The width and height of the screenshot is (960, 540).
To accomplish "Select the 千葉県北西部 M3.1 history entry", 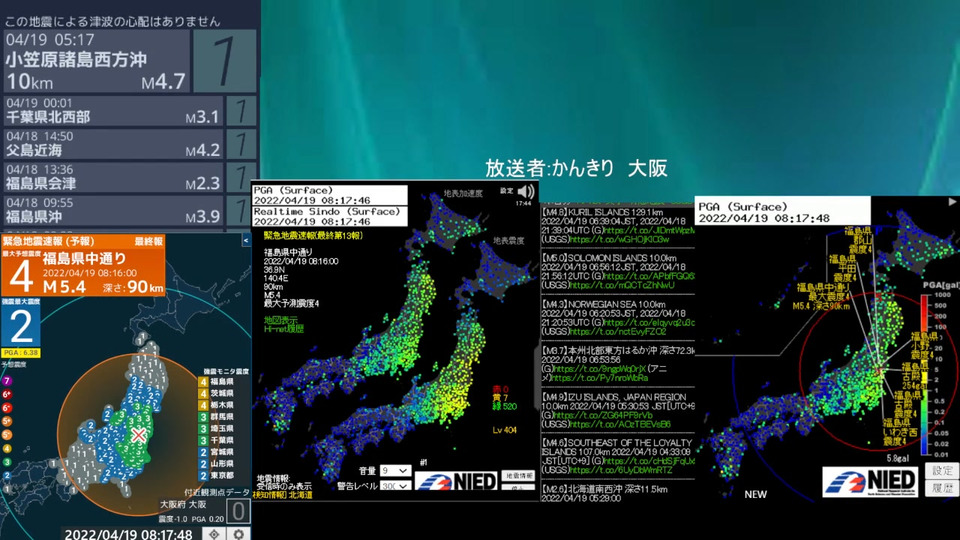I will [x=113, y=111].
